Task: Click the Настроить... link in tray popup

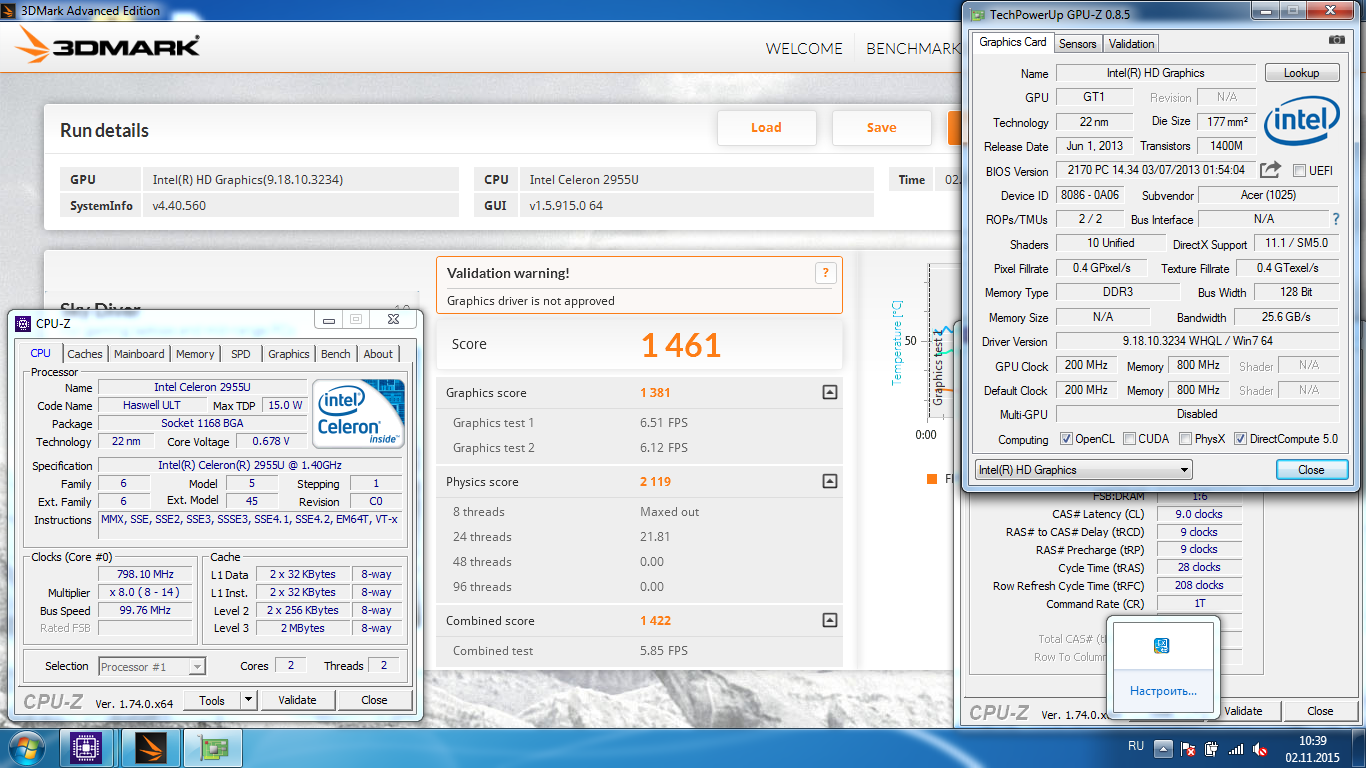Action: click(1163, 691)
